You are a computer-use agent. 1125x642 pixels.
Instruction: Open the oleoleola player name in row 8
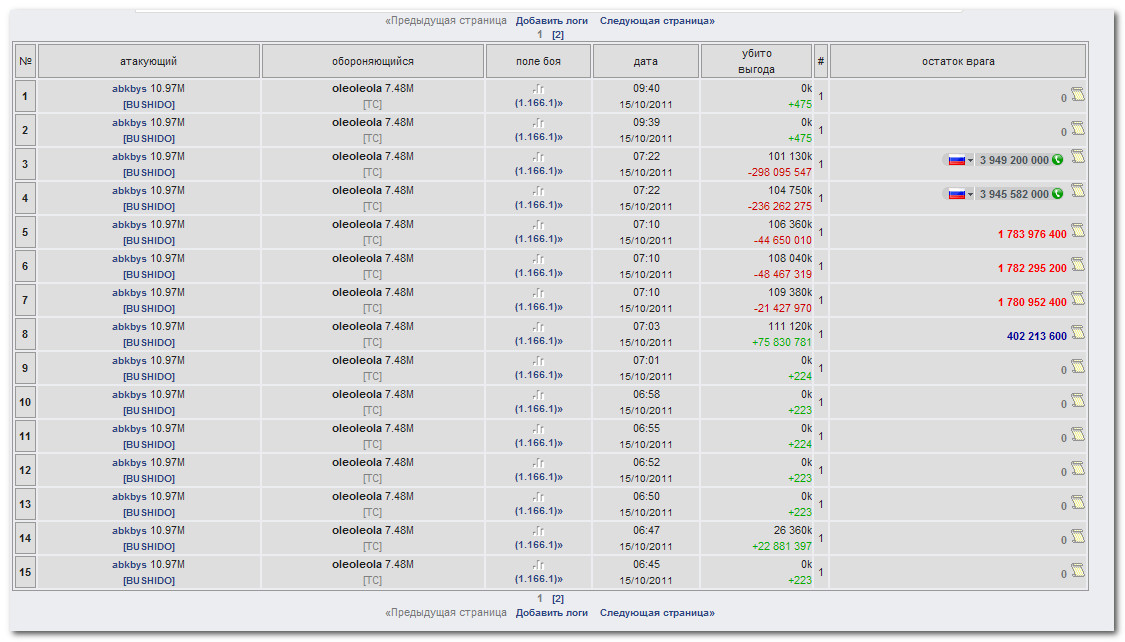coord(357,326)
